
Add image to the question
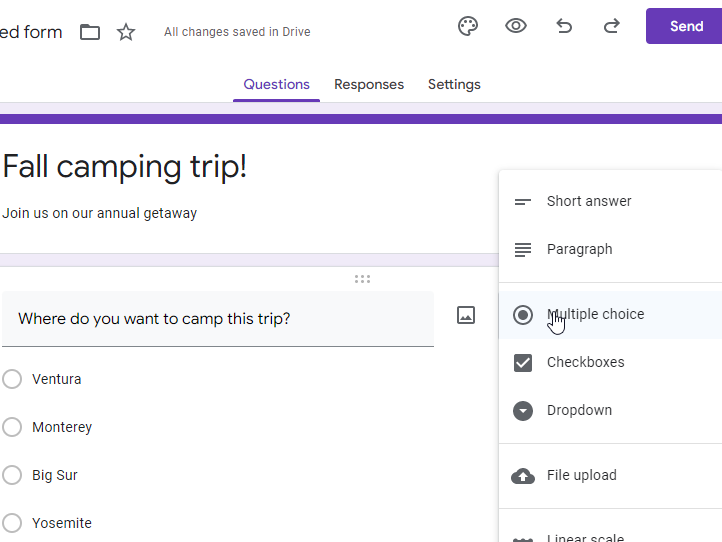coord(466,315)
